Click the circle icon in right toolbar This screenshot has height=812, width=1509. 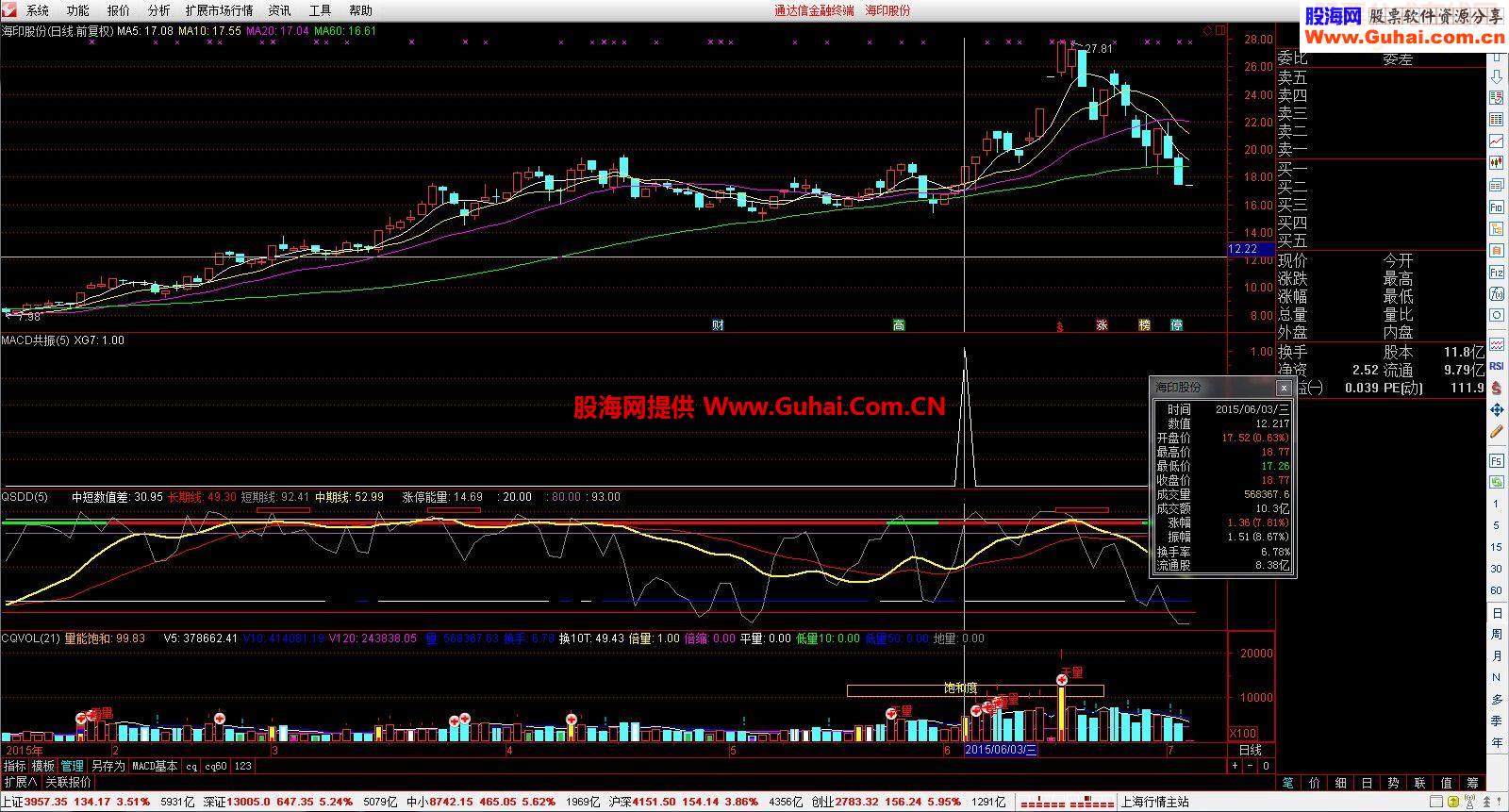(1497, 316)
